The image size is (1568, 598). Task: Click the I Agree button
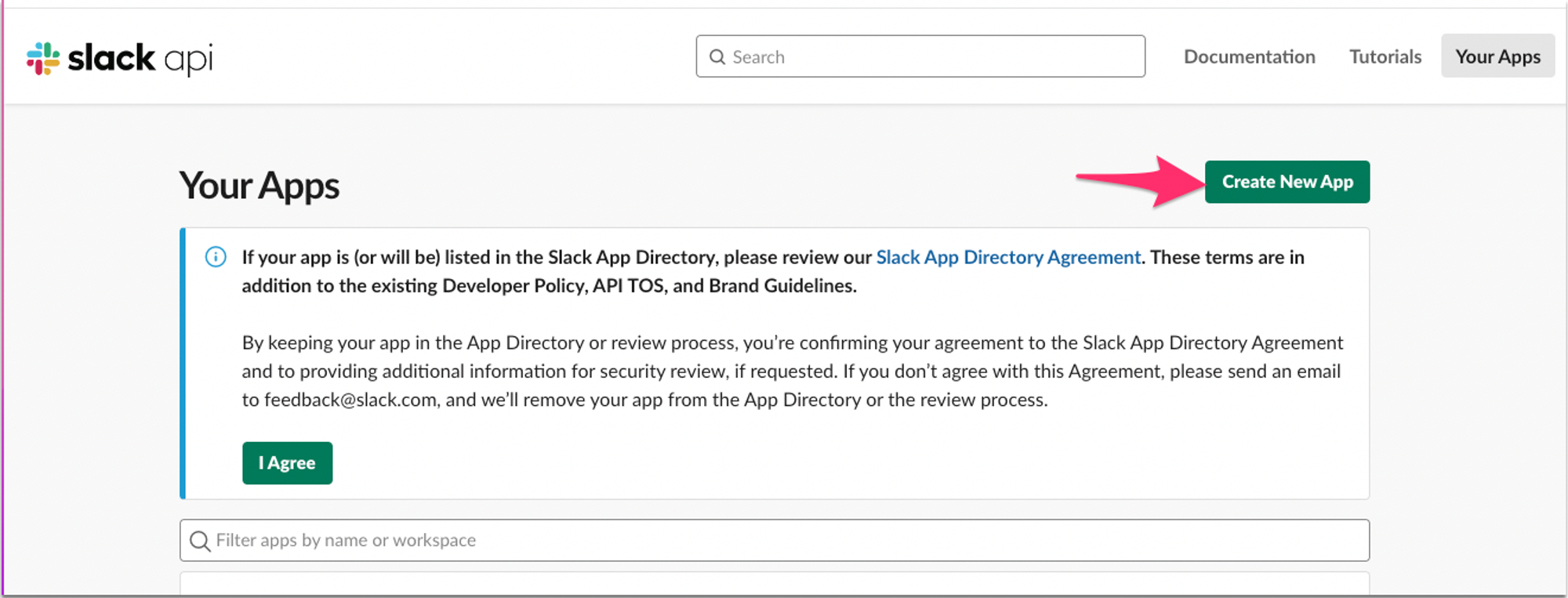[x=287, y=463]
